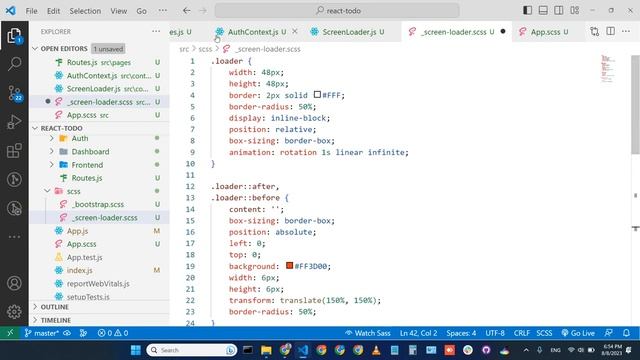Screen dimensions: 640x360
Task: Open changes compare icon in editor toolbar
Action: (x=595, y=31)
